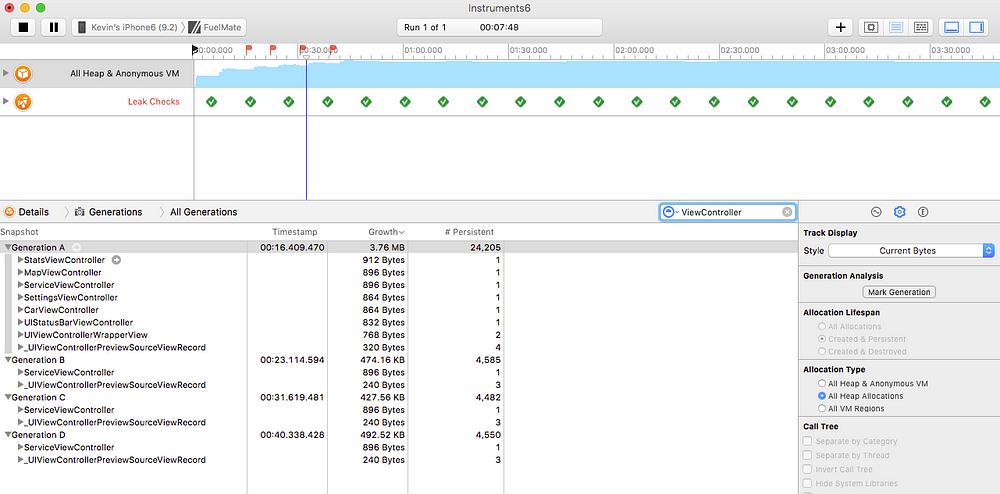1000x494 pixels.
Task: Open the extended detail inspector tab
Action: [923, 212]
